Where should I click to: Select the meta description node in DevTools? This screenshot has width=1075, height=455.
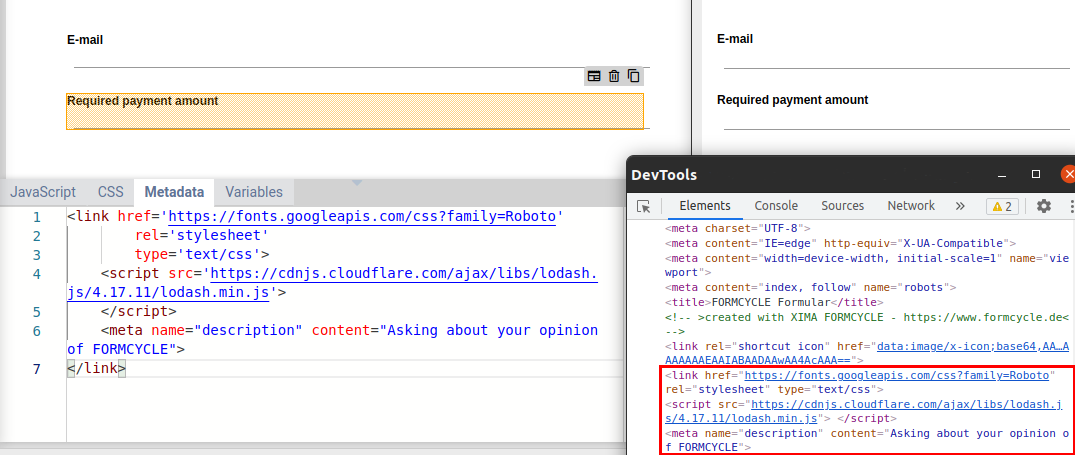[866, 440]
